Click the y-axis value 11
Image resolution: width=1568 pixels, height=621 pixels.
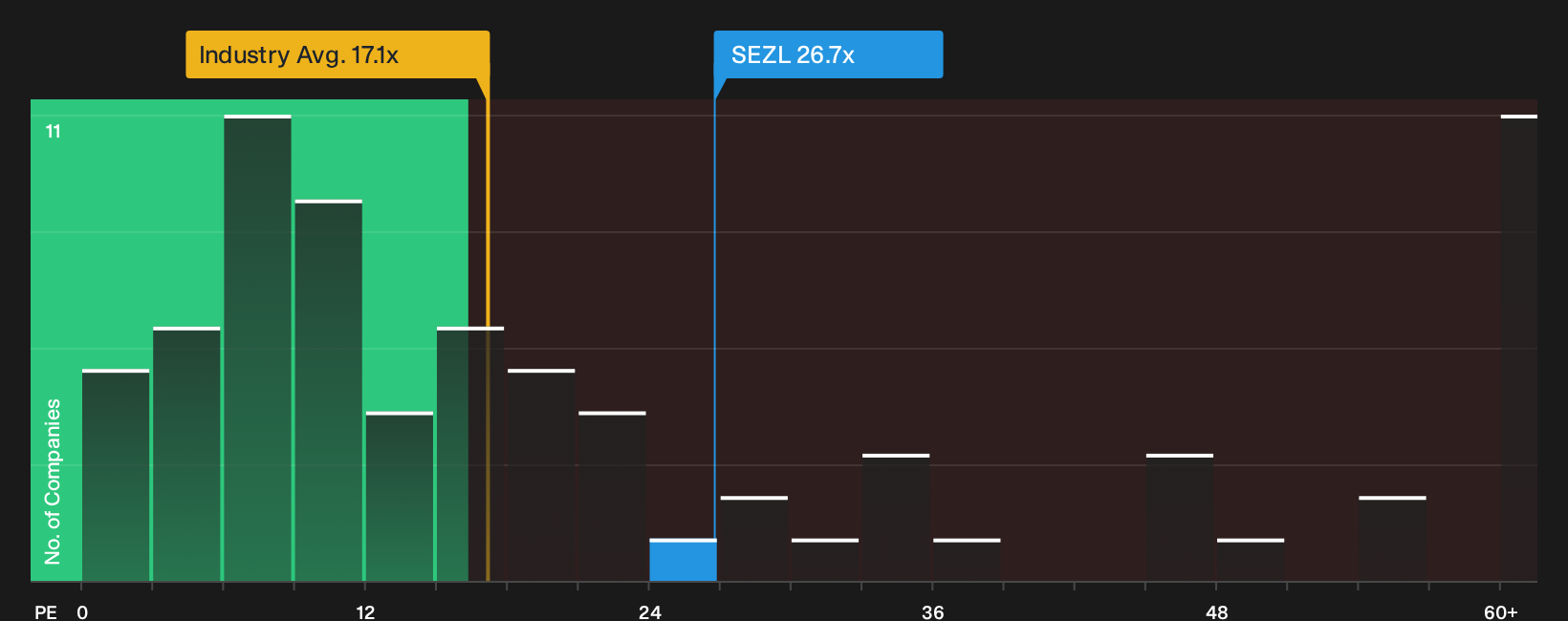point(54,131)
